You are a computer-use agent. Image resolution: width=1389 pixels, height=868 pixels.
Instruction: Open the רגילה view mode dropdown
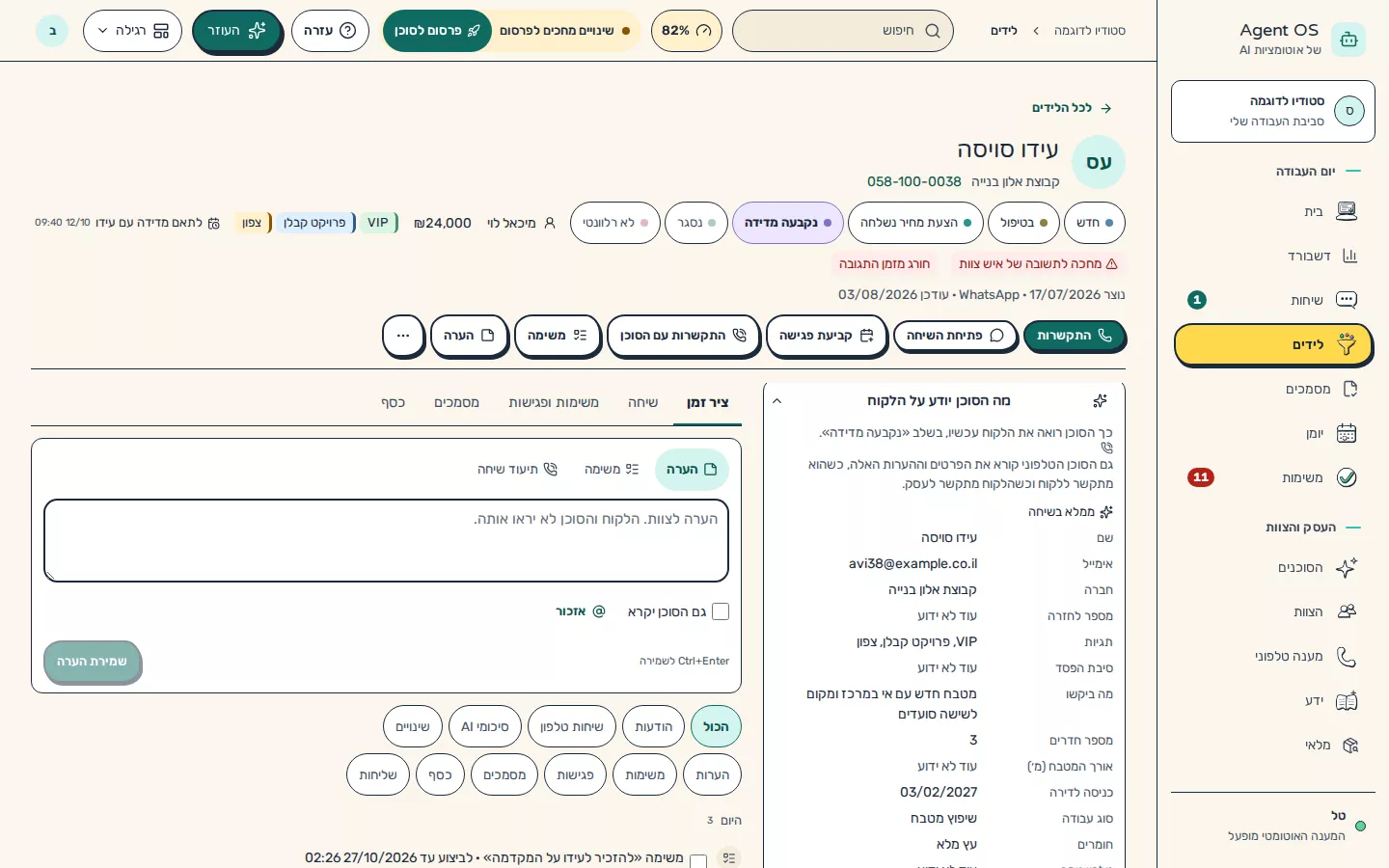[132, 31]
